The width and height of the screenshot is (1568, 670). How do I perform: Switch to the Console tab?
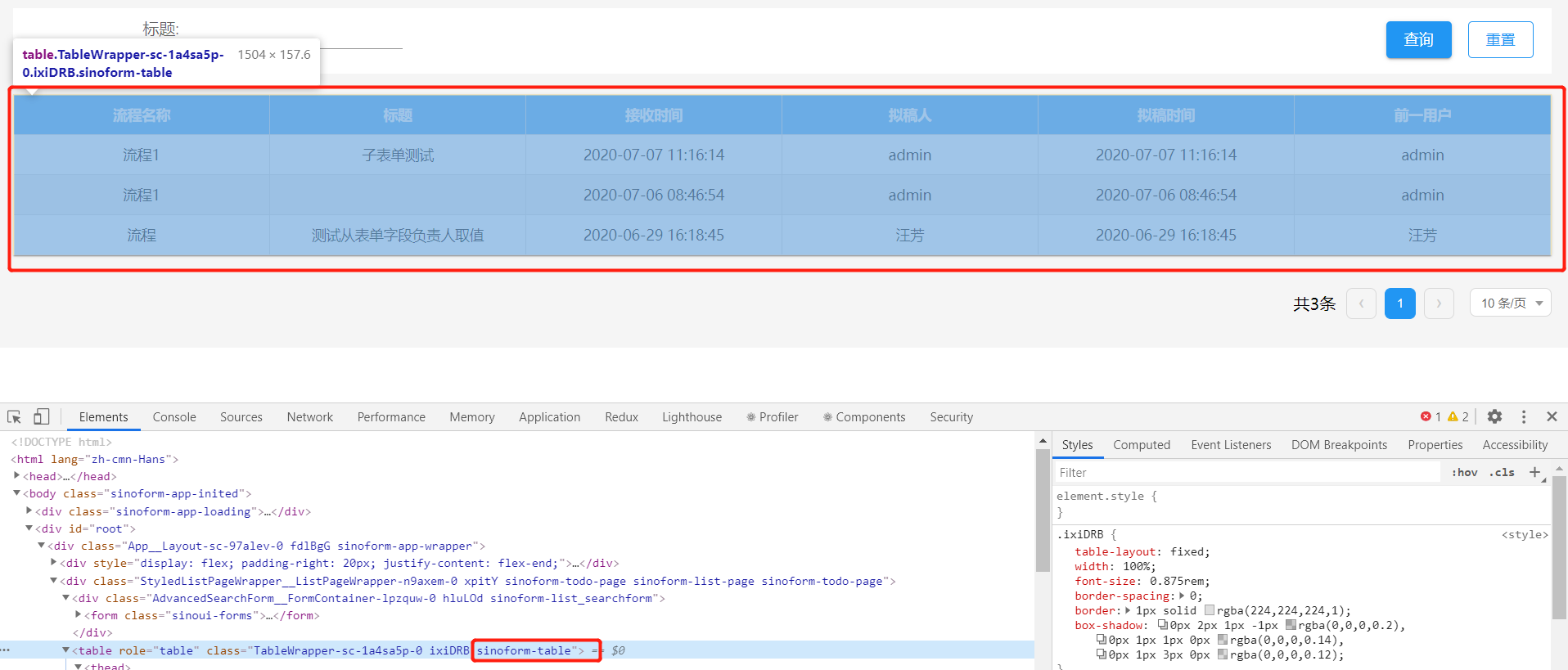(x=174, y=417)
